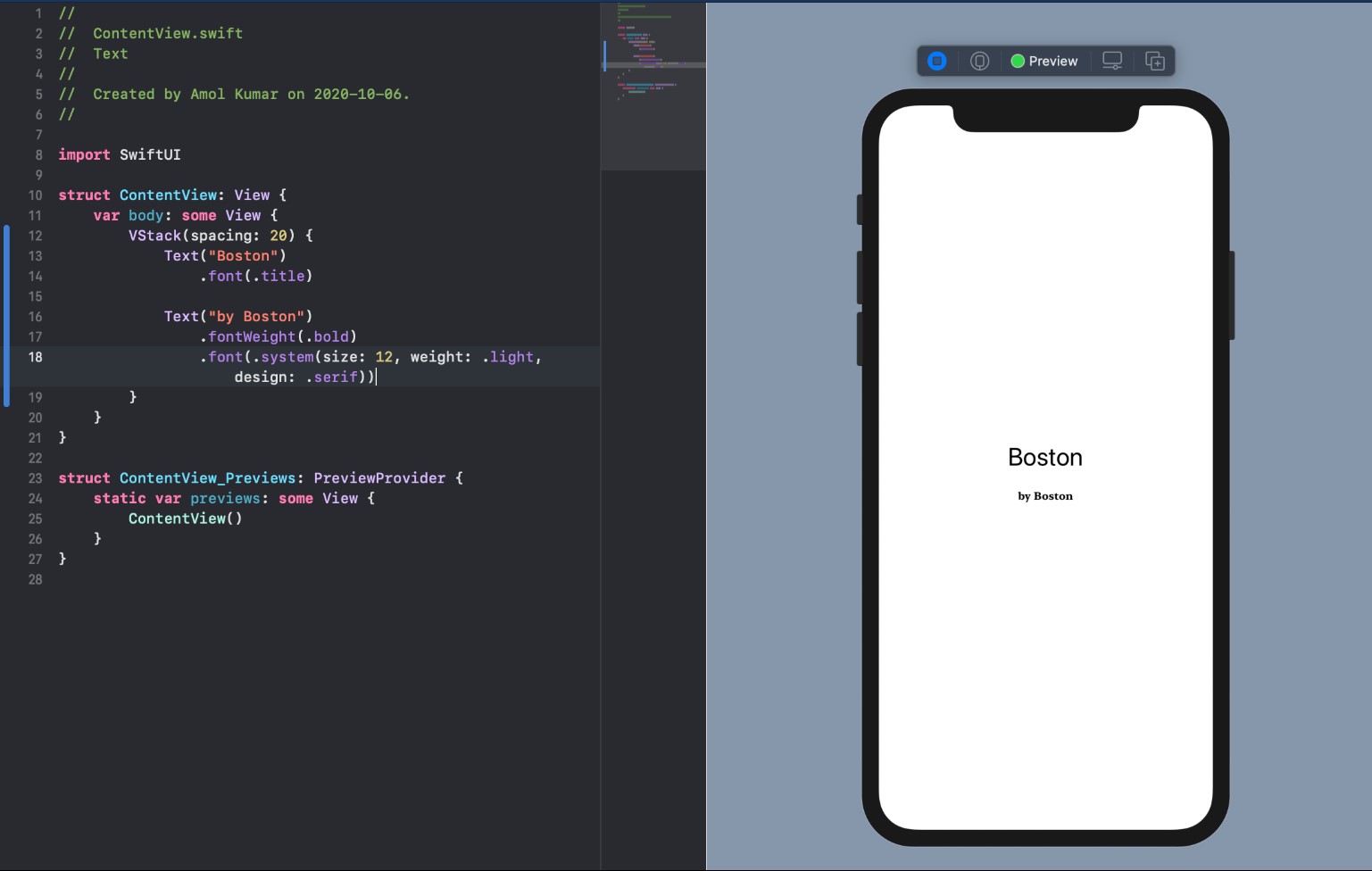
Task: Click 'ContentView_Previews' struct name
Action: point(207,478)
